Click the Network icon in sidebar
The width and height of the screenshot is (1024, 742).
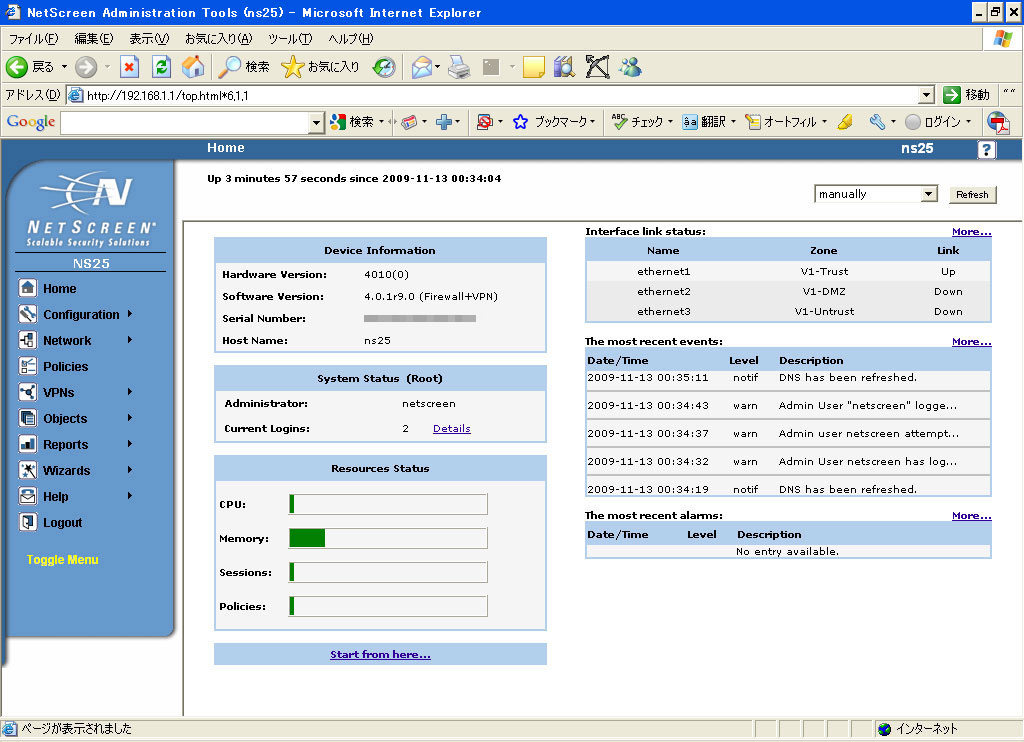(x=27, y=340)
